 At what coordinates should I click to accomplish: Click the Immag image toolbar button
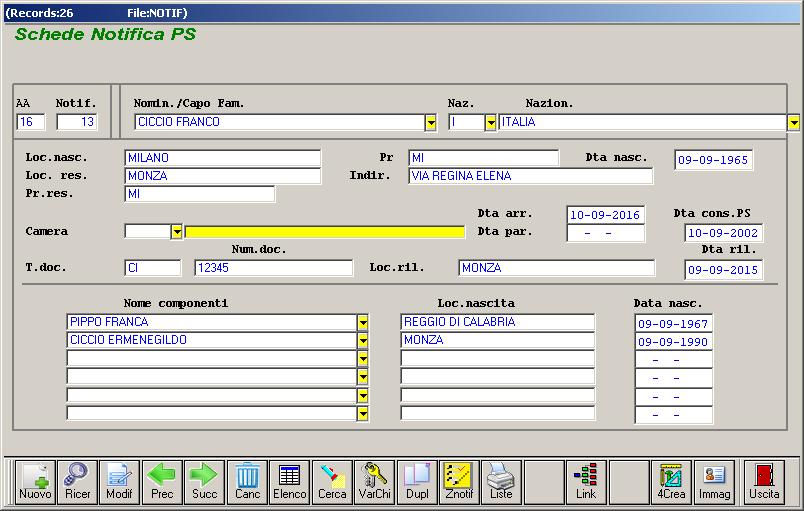[x=714, y=481]
